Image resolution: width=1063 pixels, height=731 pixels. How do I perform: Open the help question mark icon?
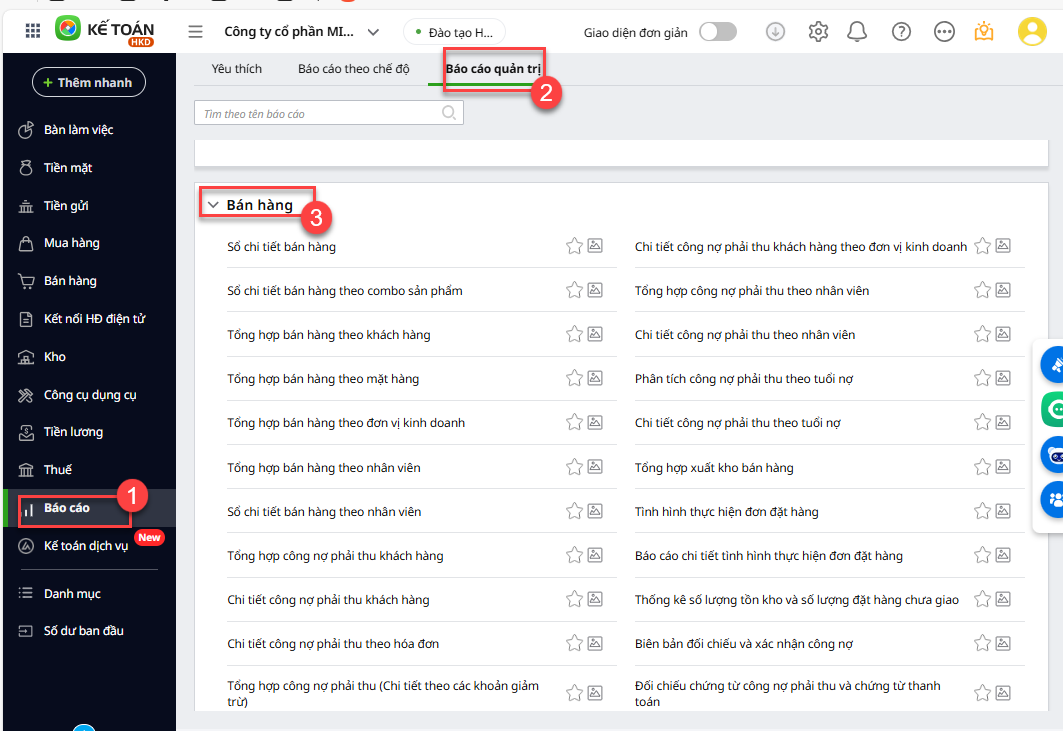tap(901, 32)
